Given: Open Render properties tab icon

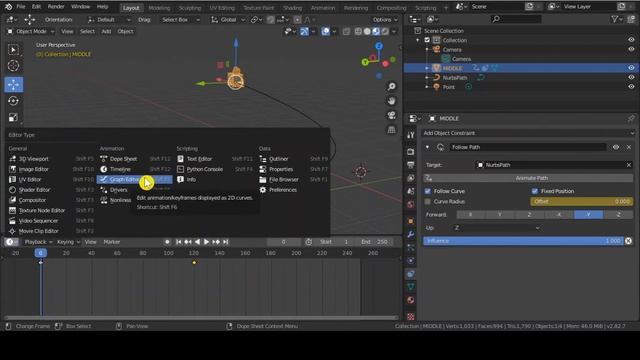Looking at the screenshot, I should [x=411, y=151].
